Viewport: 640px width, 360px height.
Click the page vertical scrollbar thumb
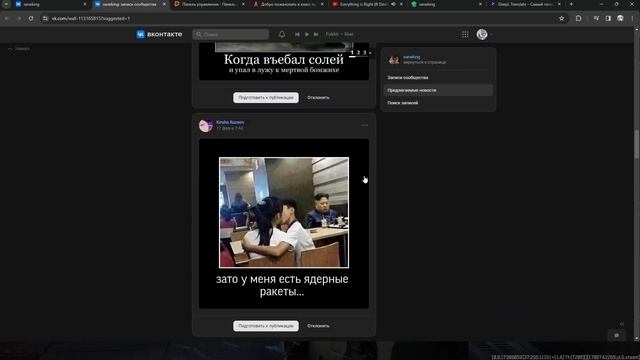[x=636, y=144]
